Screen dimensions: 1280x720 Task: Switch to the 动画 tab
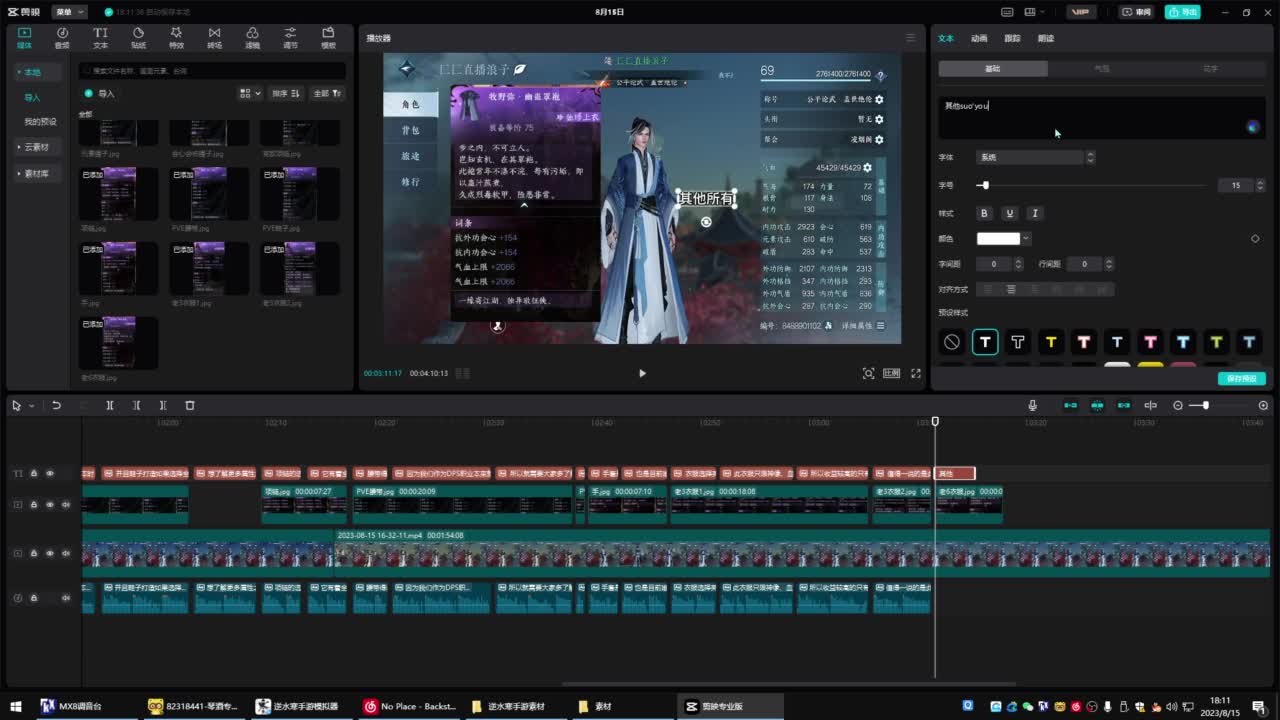(979, 38)
